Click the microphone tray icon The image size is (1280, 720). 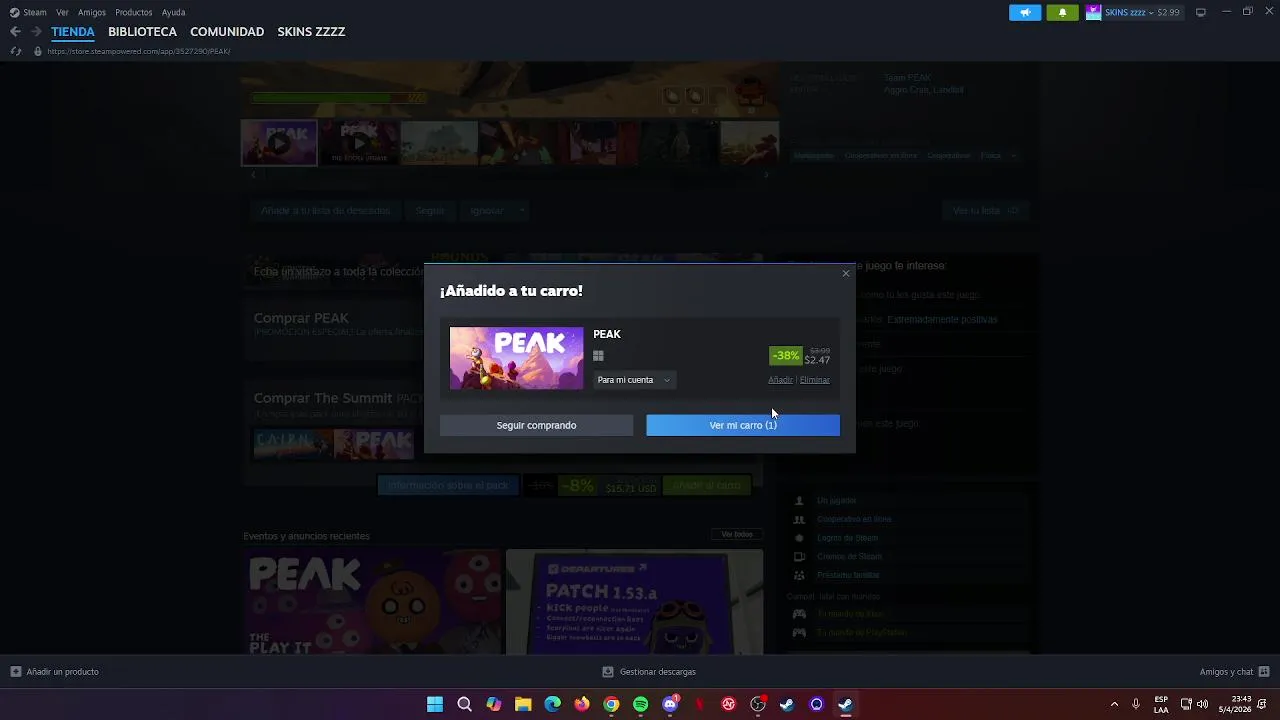[x=1136, y=704]
